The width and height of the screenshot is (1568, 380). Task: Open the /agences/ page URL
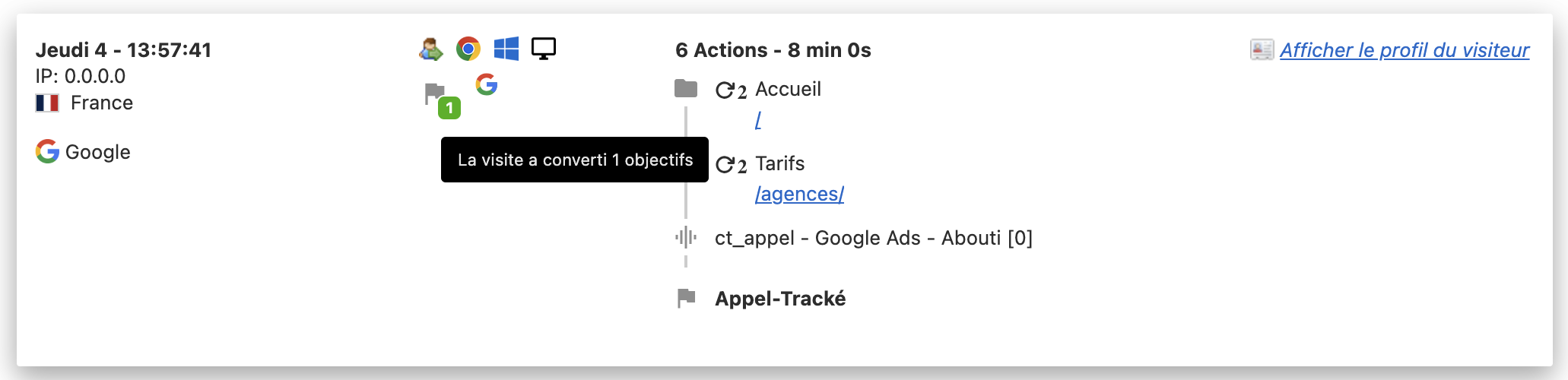(799, 194)
